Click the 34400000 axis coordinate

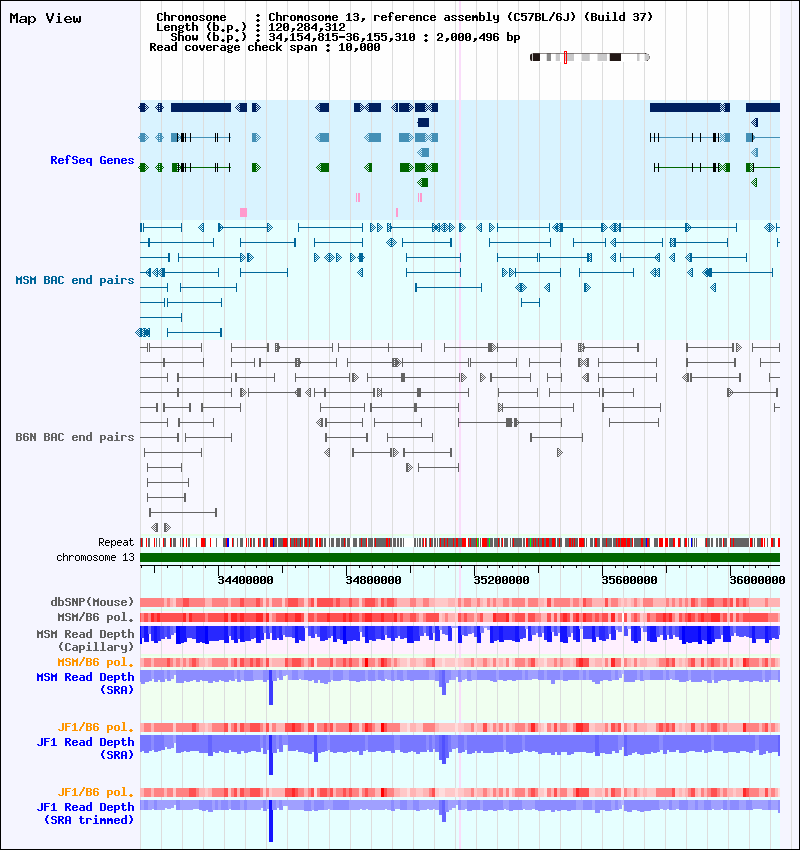(246, 580)
